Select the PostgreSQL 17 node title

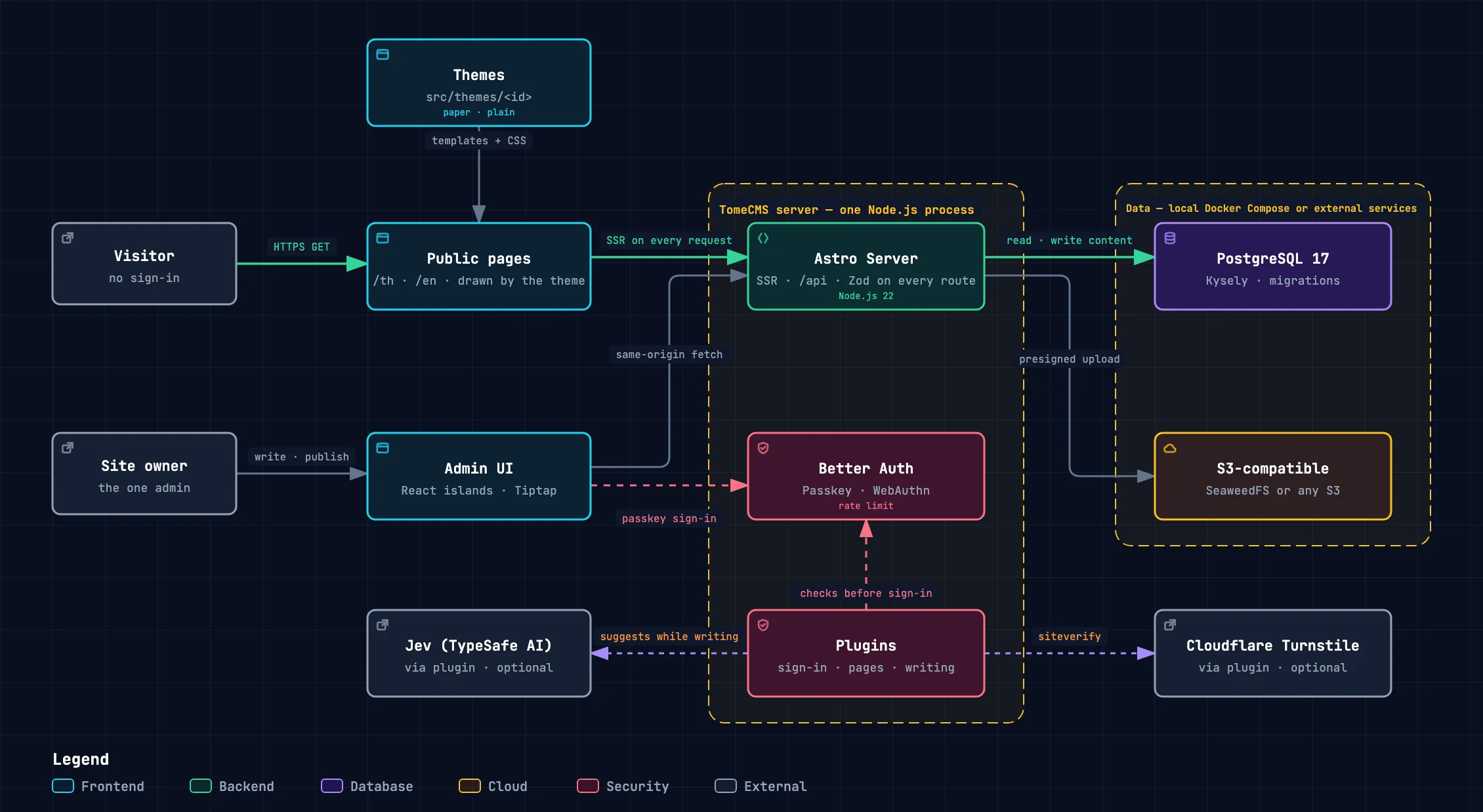pyautogui.click(x=1273, y=258)
